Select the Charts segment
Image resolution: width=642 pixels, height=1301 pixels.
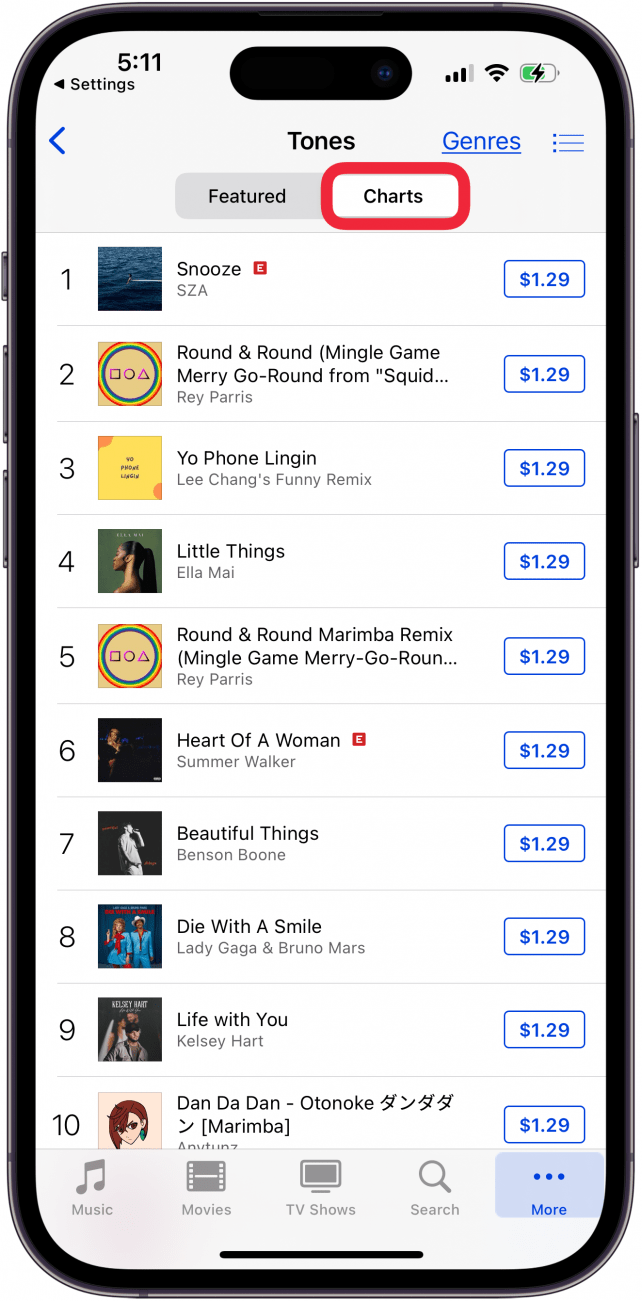coord(393,196)
